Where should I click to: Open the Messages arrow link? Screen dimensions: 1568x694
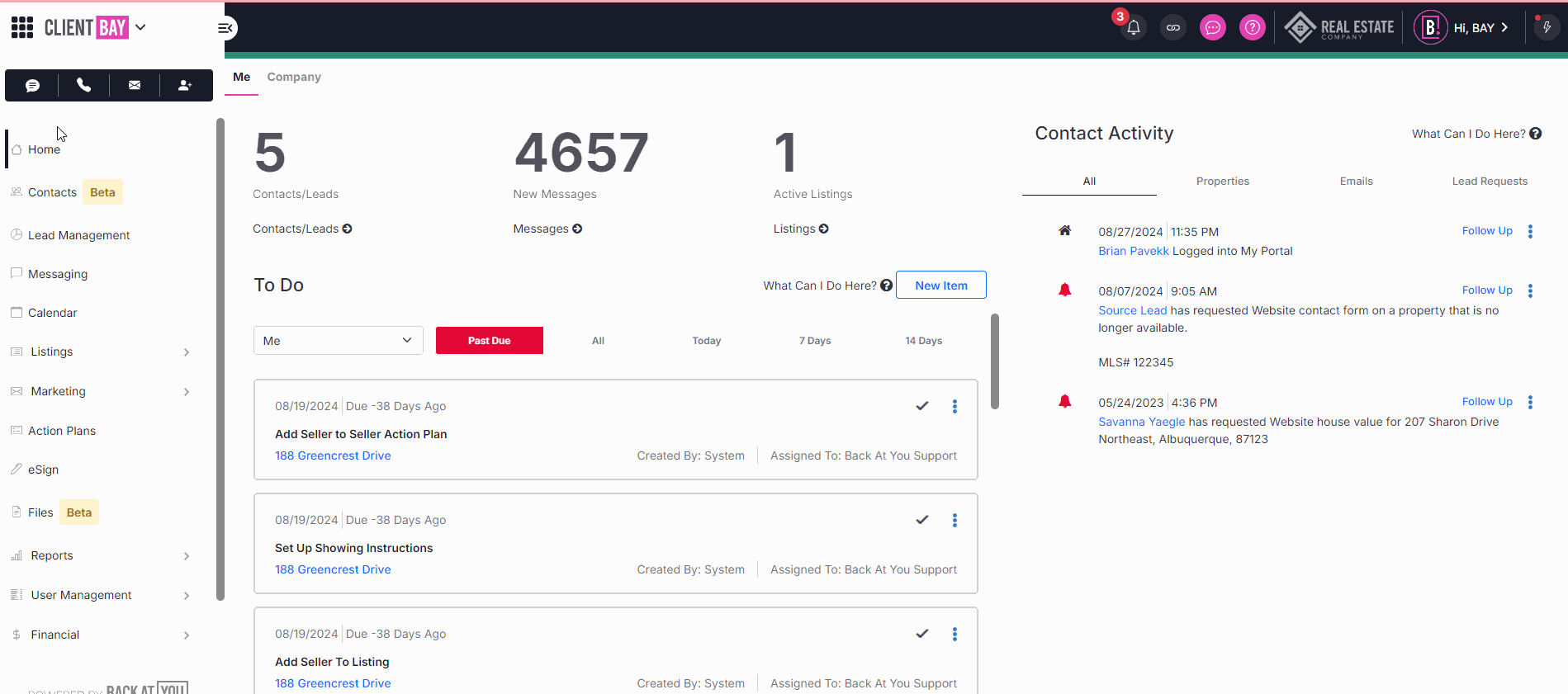click(547, 229)
